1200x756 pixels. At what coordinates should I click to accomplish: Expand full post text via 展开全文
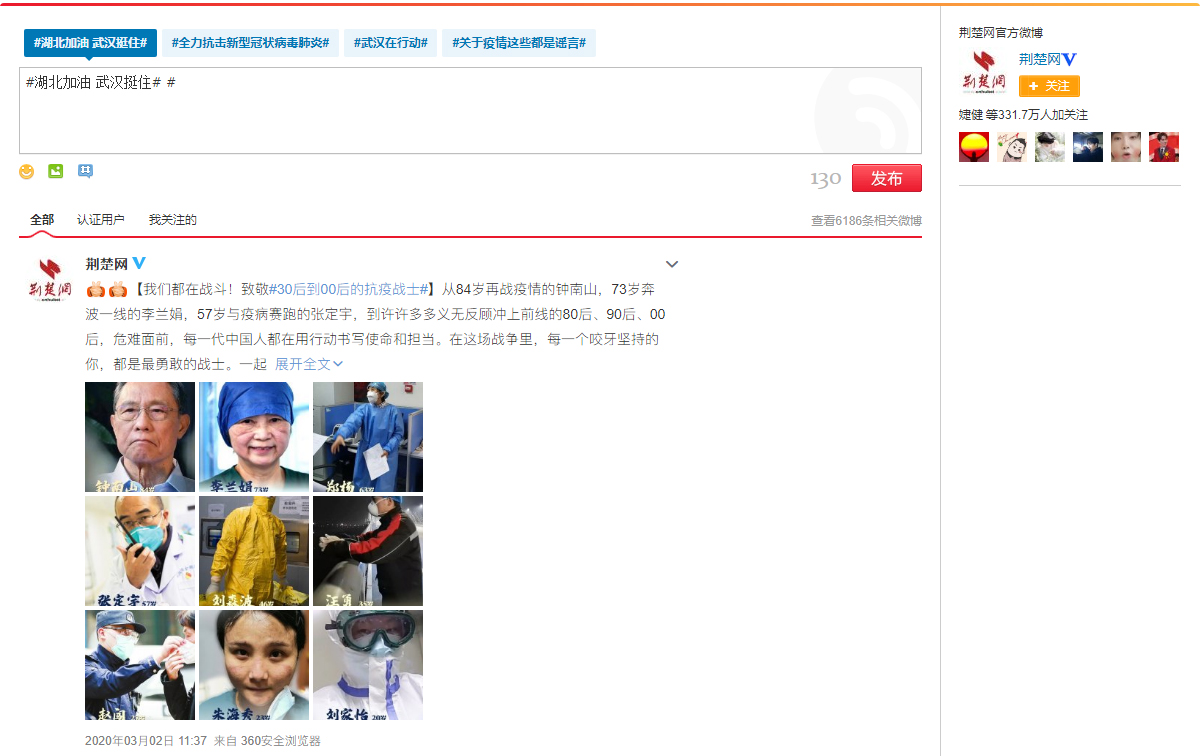(x=308, y=364)
